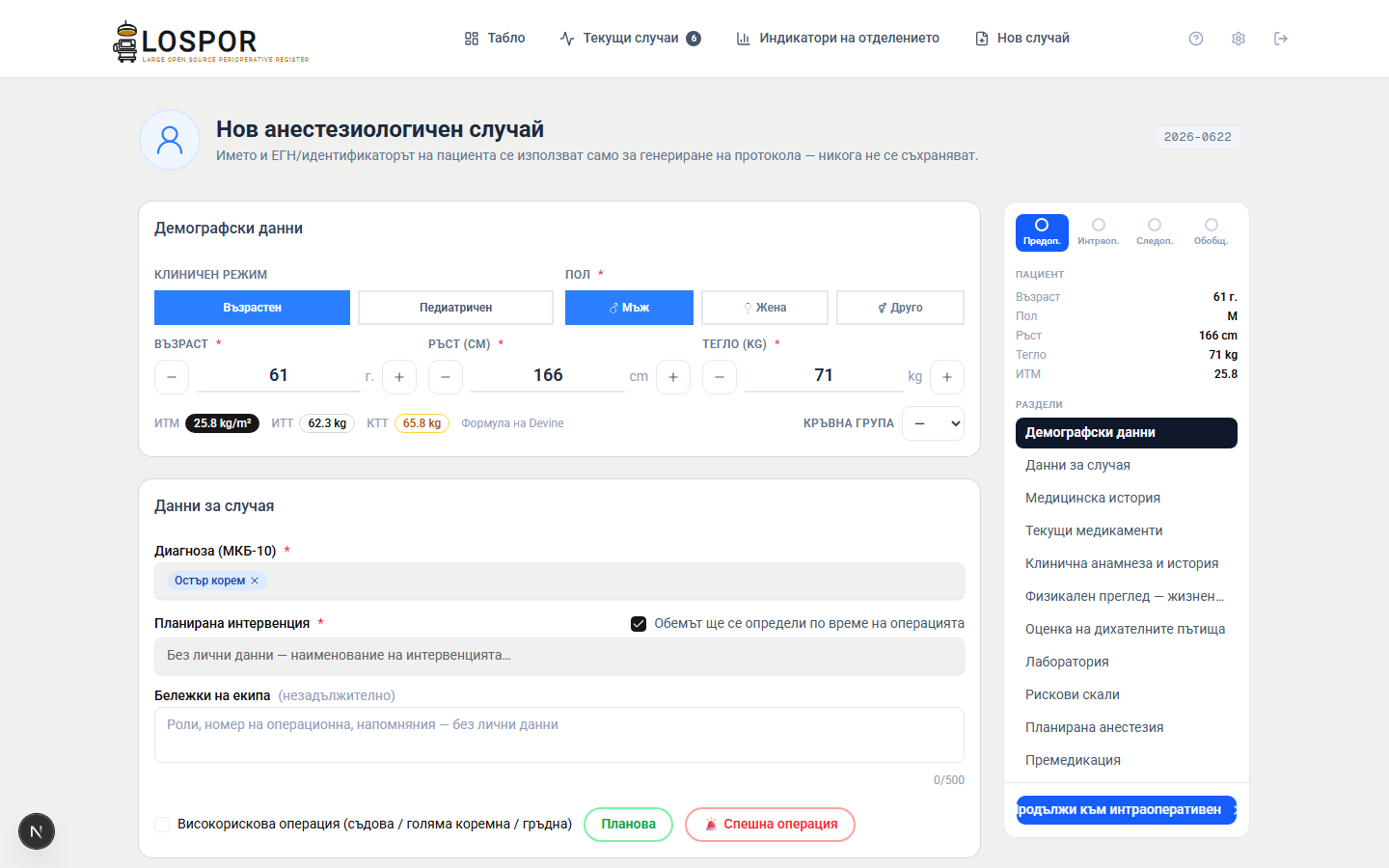
Task: Click the 'Планирана интервенция' input field
Action: (559, 656)
